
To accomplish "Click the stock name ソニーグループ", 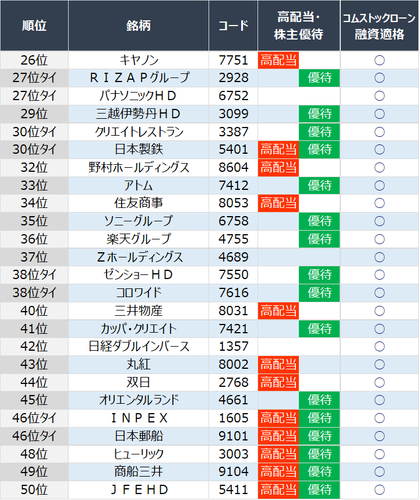I will (x=138, y=221).
